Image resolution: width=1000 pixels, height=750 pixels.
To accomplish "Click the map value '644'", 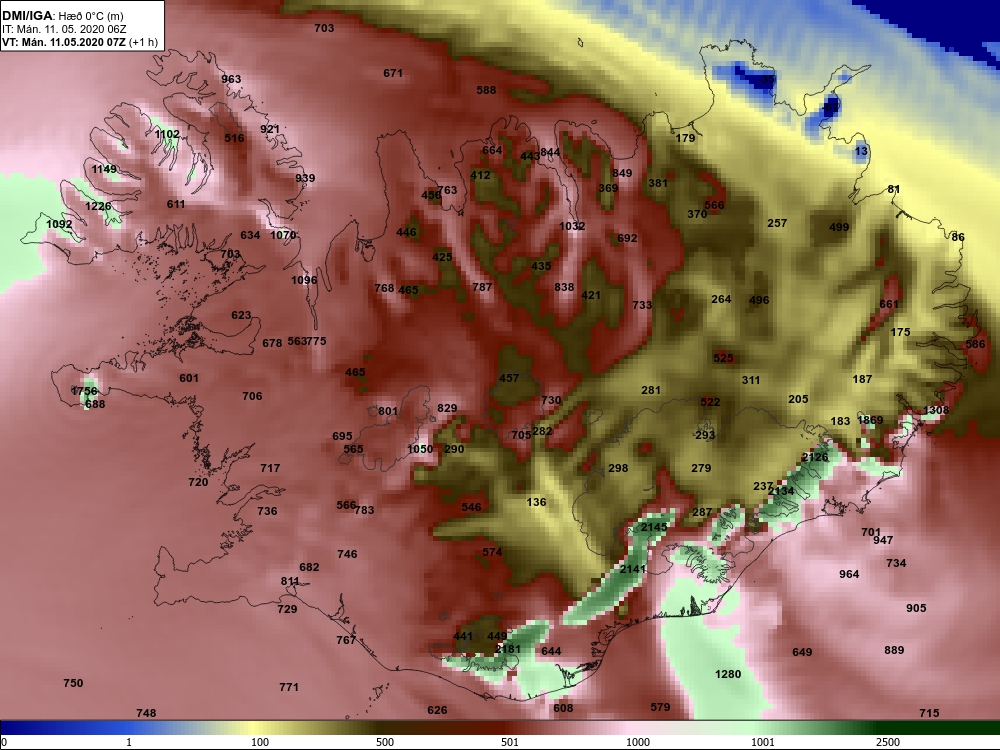I will pos(551,651).
